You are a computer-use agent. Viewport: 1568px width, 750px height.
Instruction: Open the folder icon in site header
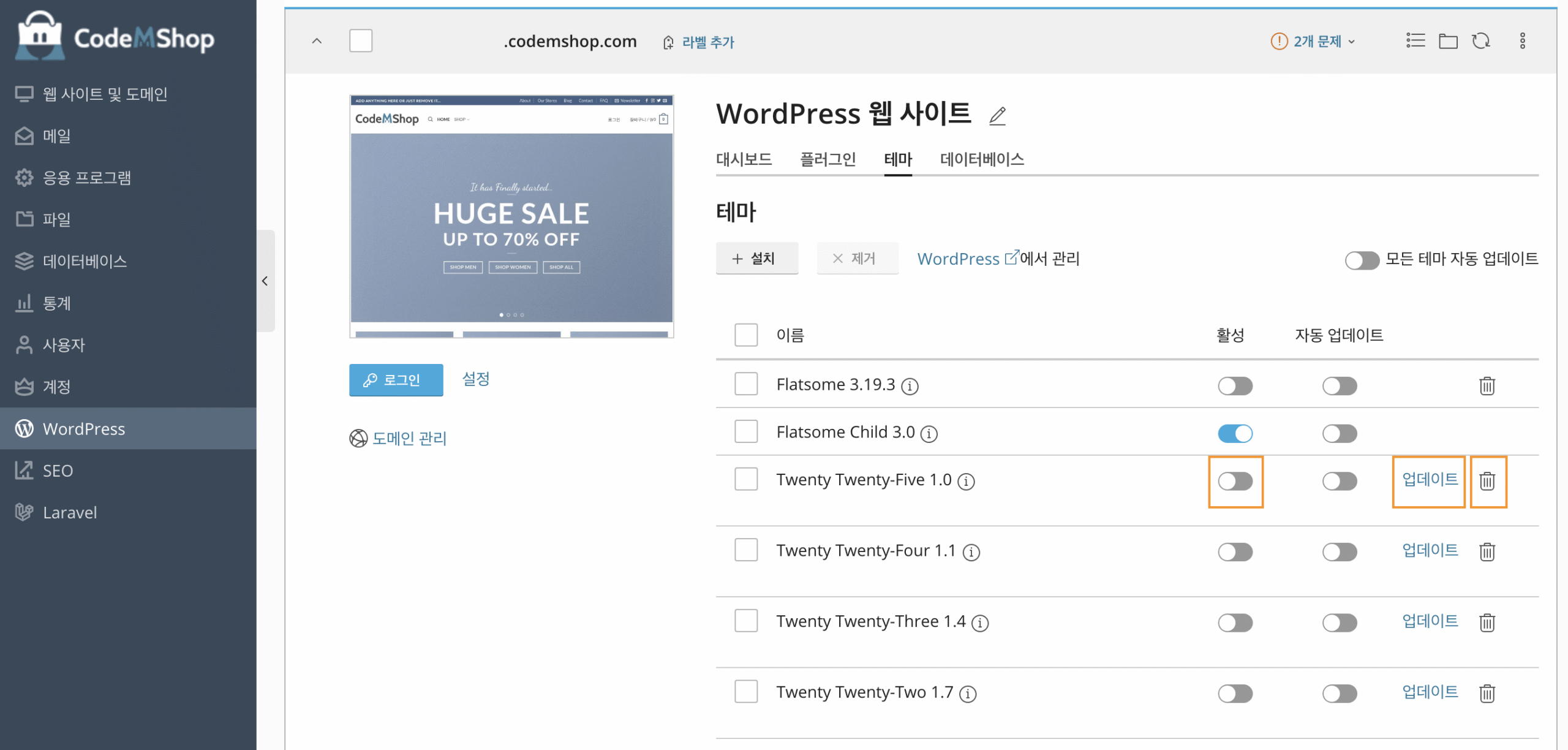(1448, 41)
